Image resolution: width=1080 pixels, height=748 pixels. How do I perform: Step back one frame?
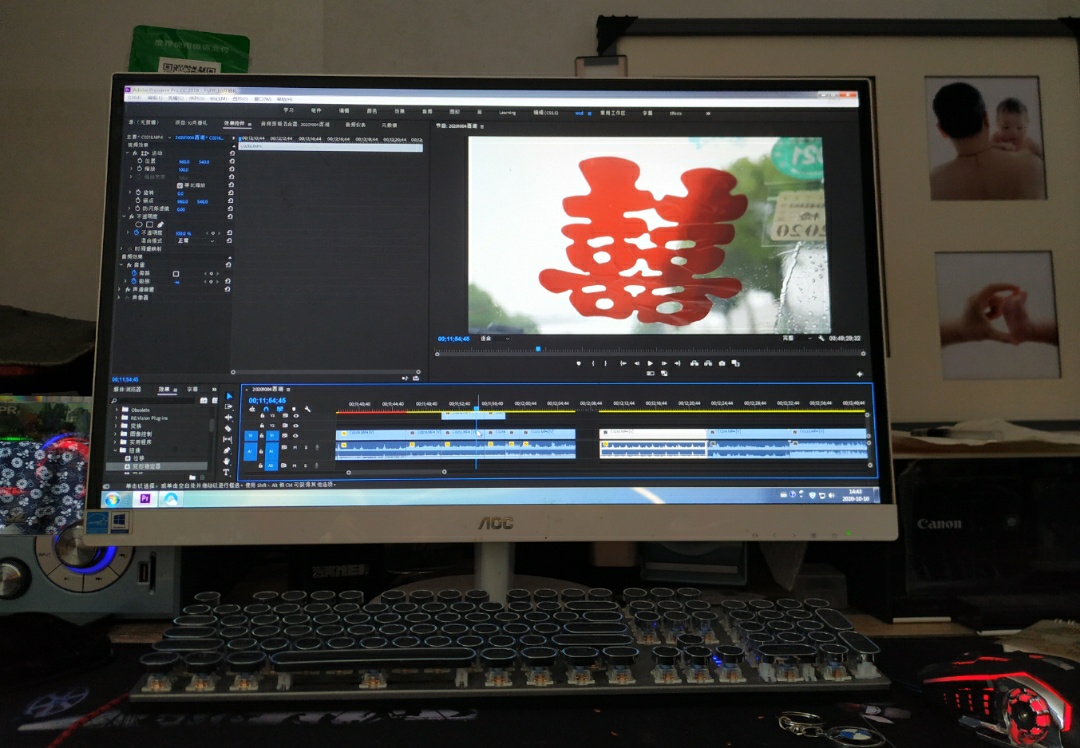click(636, 363)
